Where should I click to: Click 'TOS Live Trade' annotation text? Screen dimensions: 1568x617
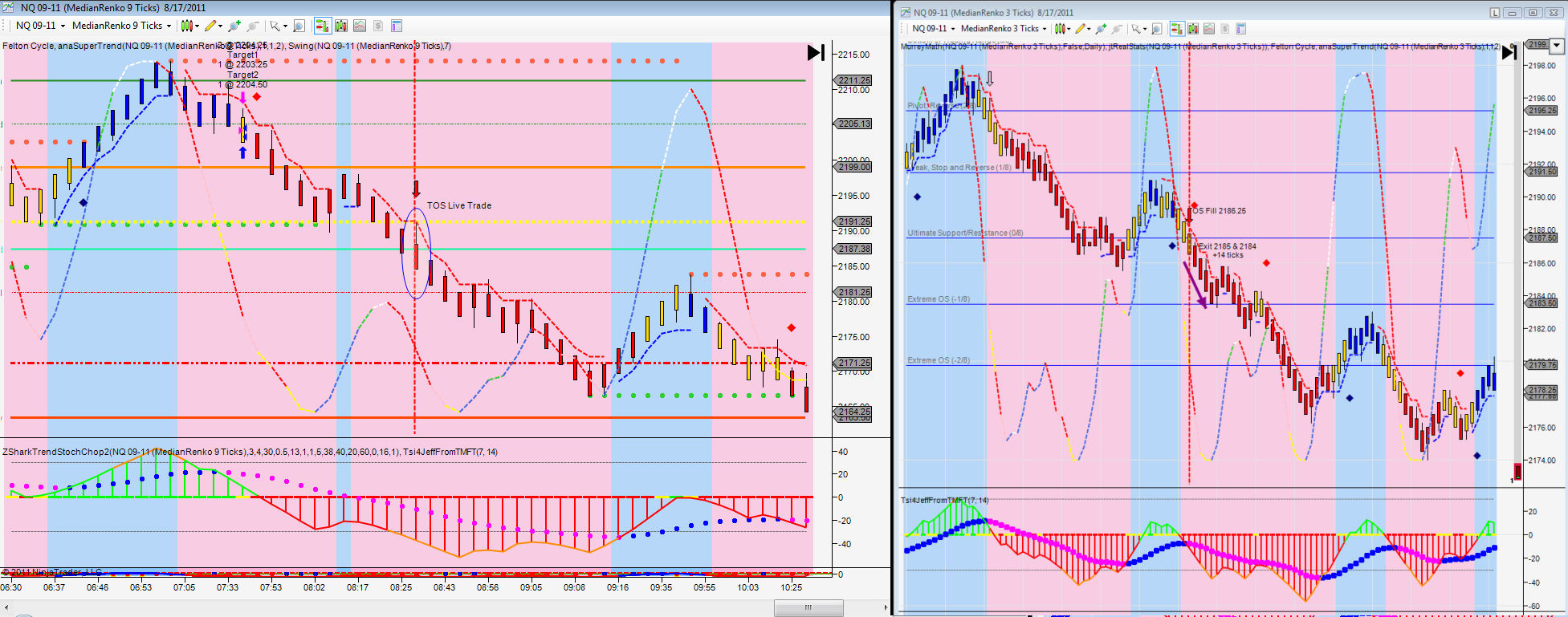[x=459, y=205]
